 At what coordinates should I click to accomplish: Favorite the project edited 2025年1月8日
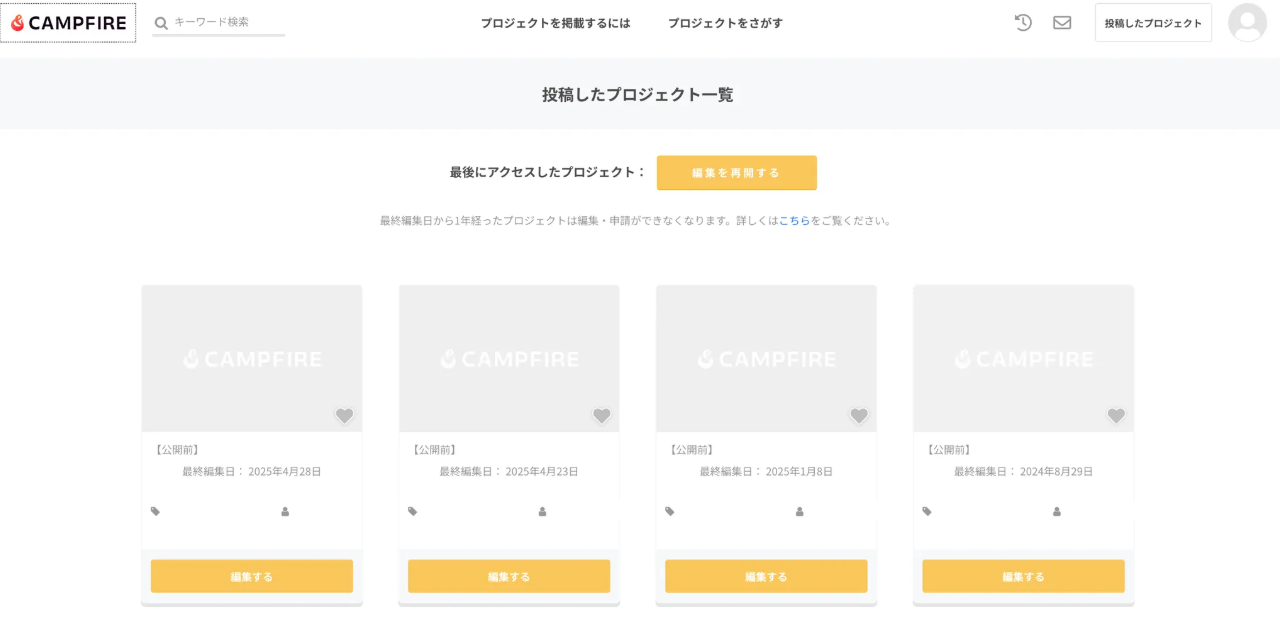coord(858,415)
